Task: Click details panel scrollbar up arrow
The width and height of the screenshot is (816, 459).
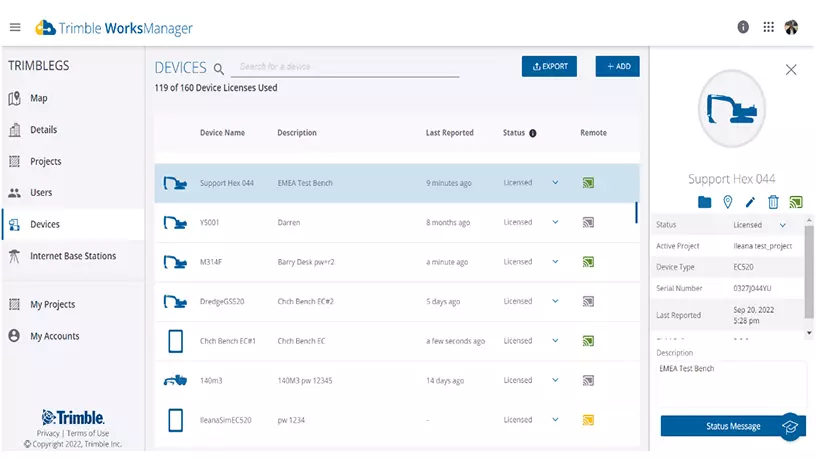Action: click(809, 221)
